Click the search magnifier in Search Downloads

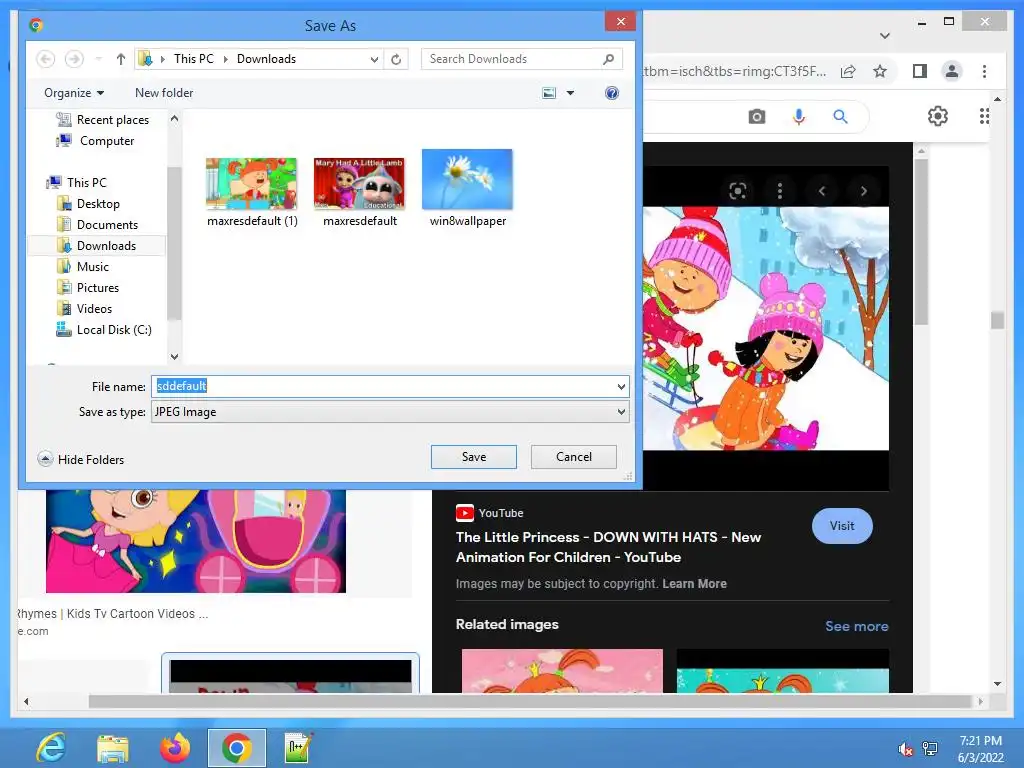[x=608, y=59]
